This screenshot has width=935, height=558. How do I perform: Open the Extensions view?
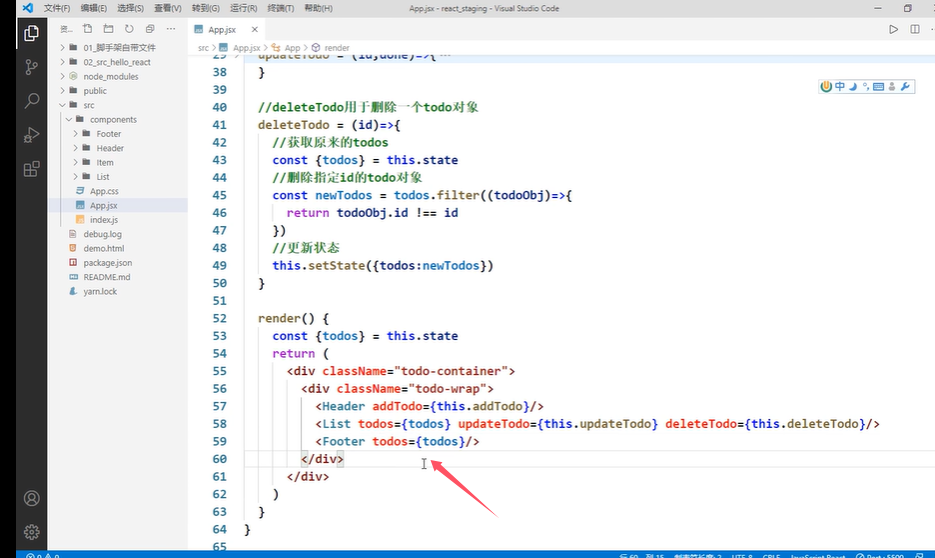pos(32,169)
